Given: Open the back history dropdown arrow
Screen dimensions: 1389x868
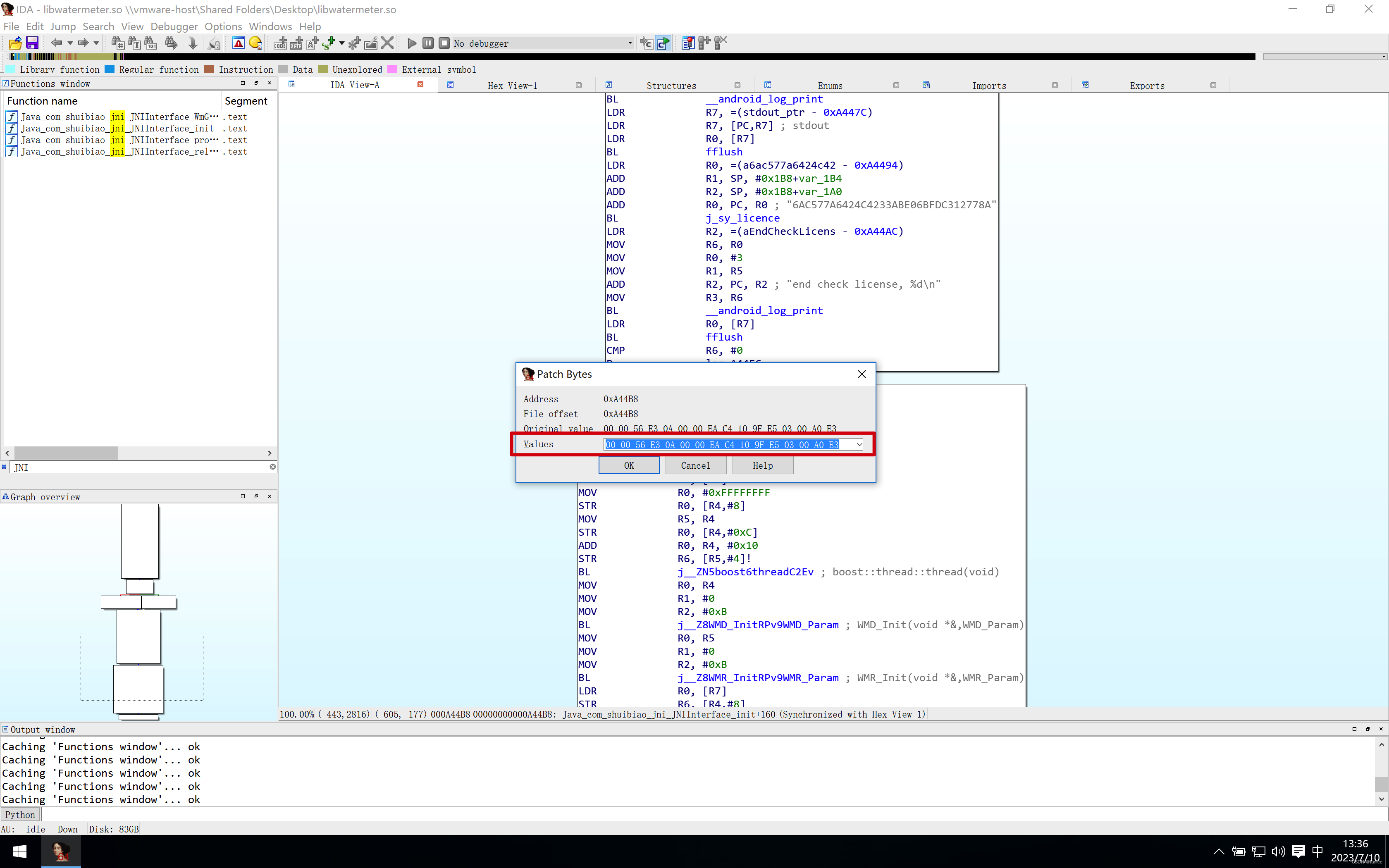Looking at the screenshot, I should coord(70,43).
